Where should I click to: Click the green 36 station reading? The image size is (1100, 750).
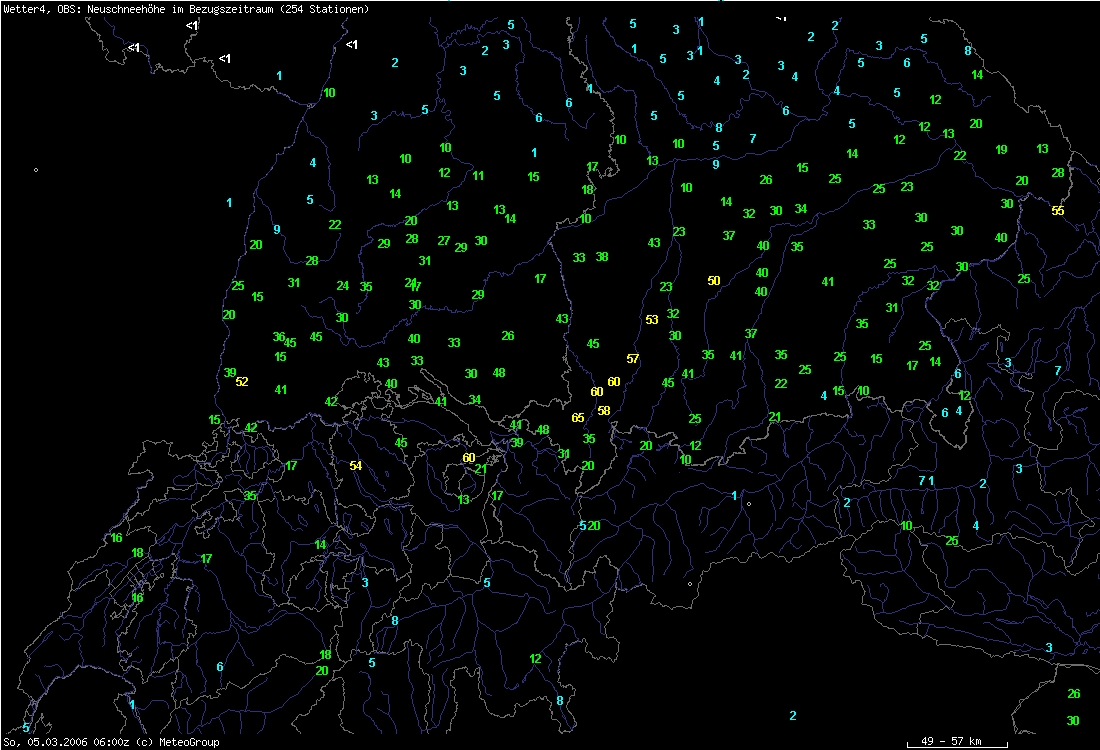pyautogui.click(x=279, y=337)
